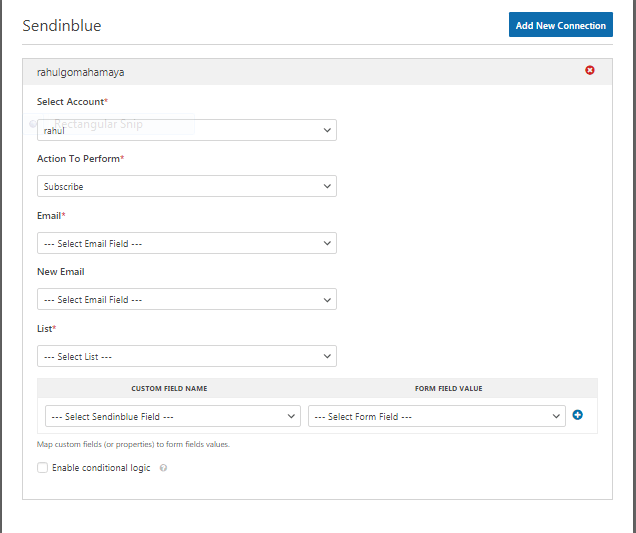Click the Action To Perform label
The width and height of the screenshot is (636, 533).
tap(80, 159)
